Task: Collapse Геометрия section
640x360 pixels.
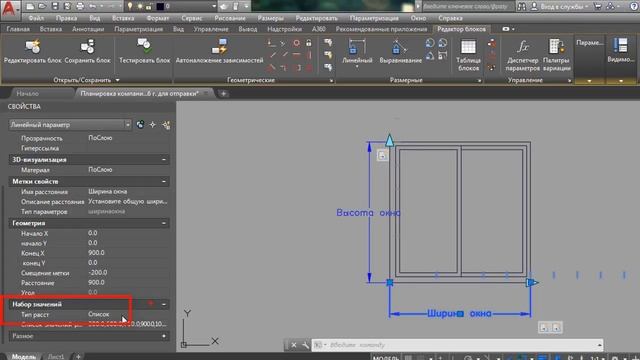Action: click(x=164, y=223)
